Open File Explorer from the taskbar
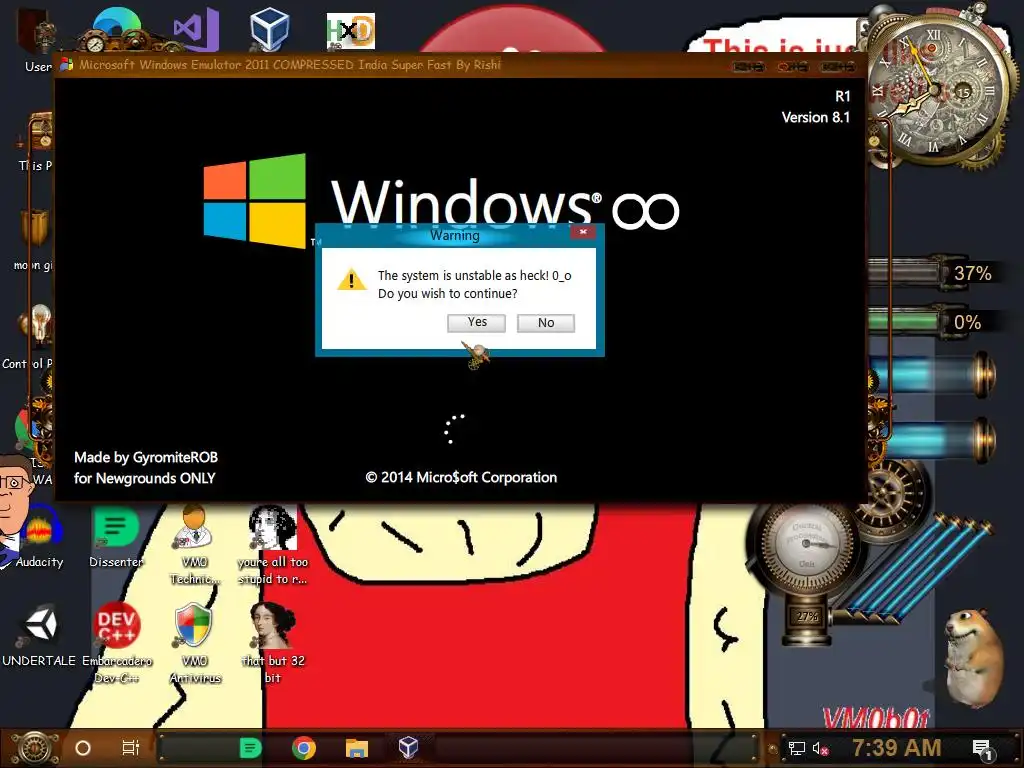The height and width of the screenshot is (768, 1024). pyautogui.click(x=357, y=748)
